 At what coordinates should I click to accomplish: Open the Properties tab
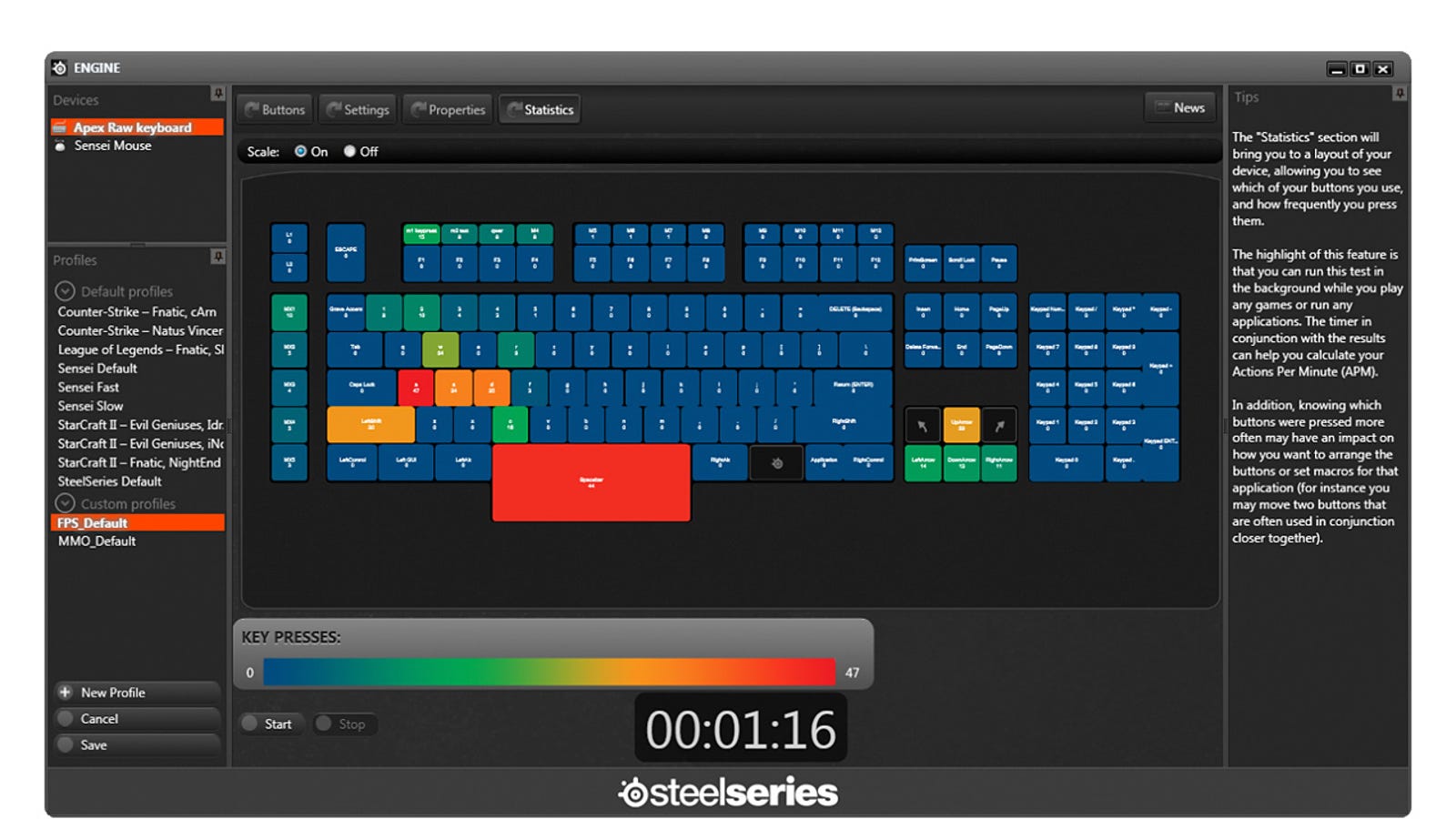pyautogui.click(x=448, y=109)
